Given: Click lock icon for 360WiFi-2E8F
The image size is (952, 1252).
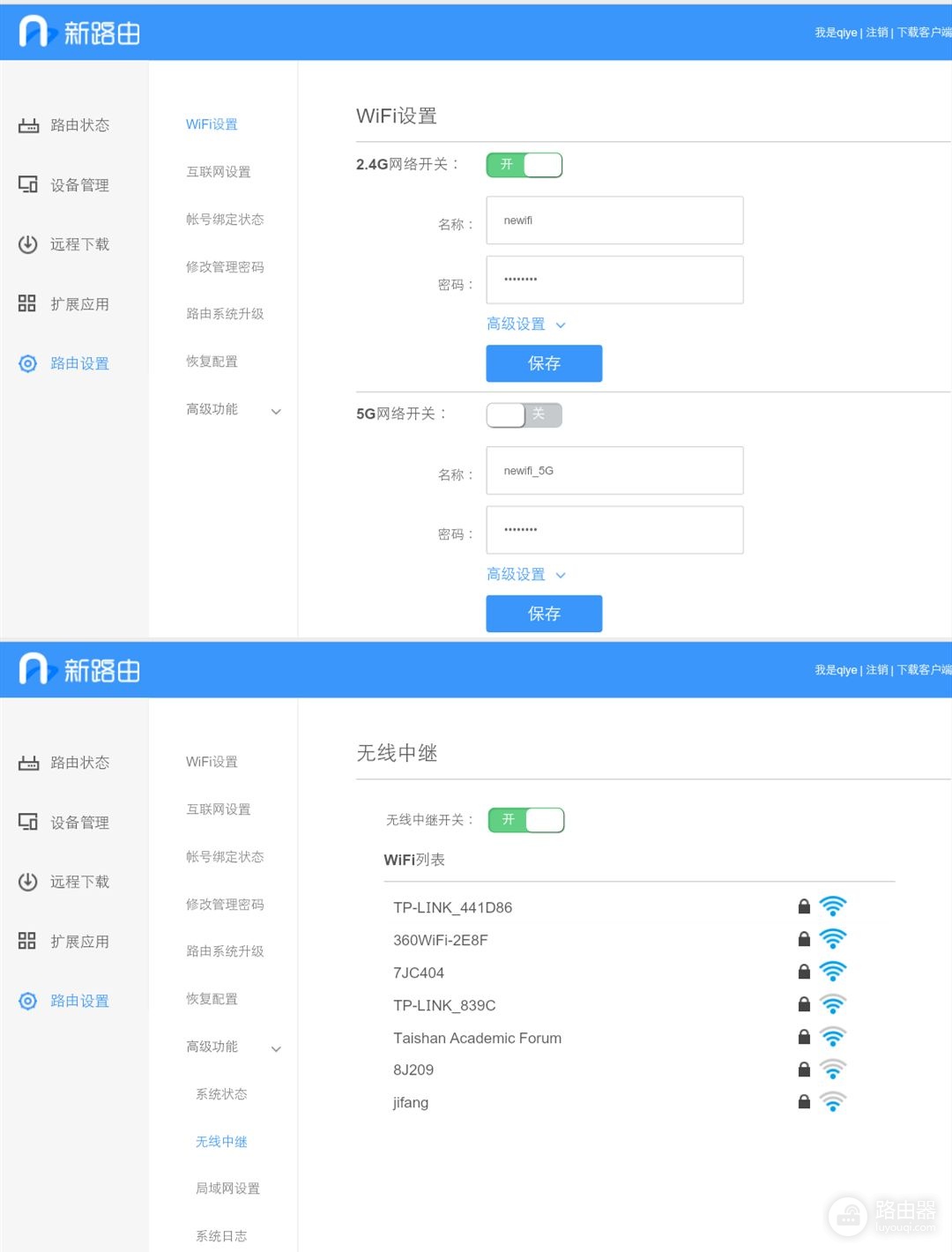Looking at the screenshot, I should tap(804, 939).
